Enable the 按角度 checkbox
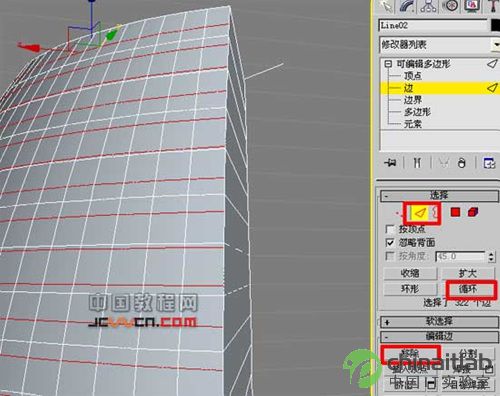The height and width of the screenshot is (396, 500). 389,256
